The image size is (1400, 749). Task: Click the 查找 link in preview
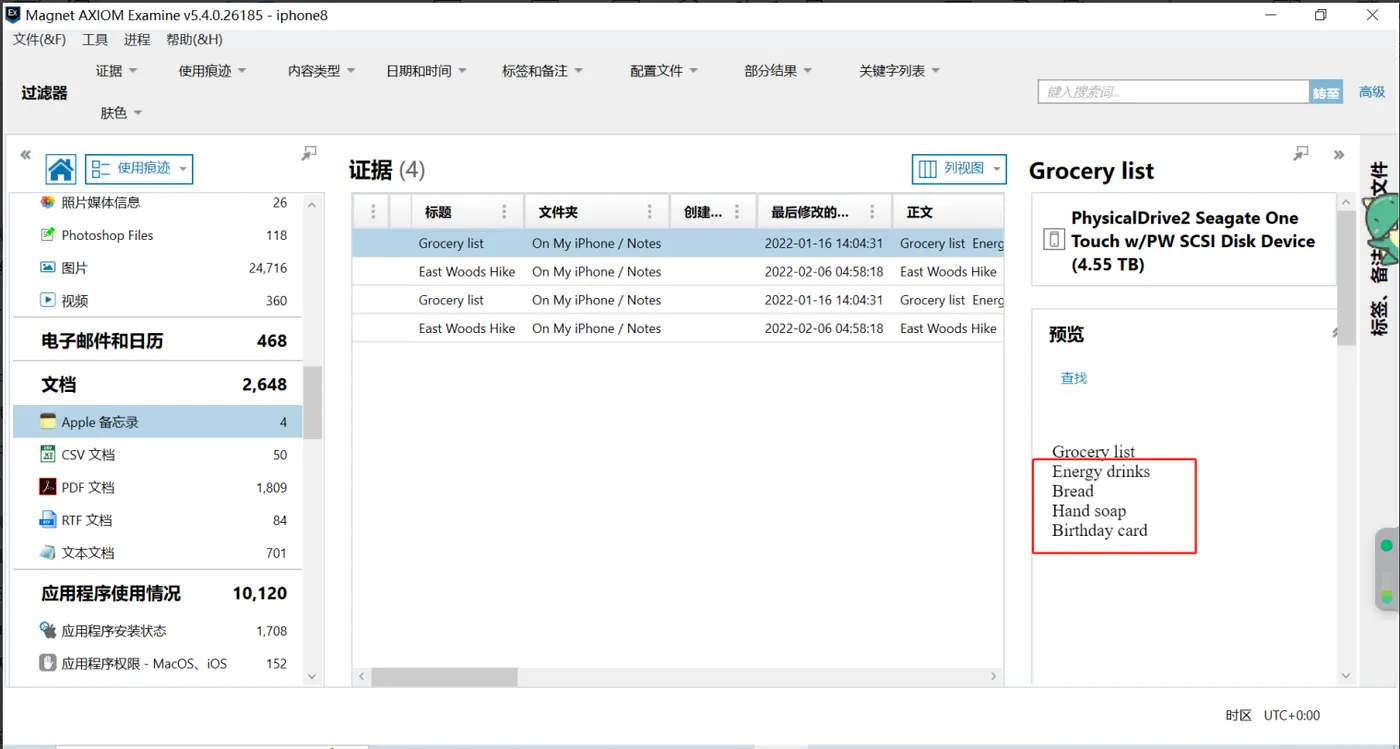(x=1074, y=378)
